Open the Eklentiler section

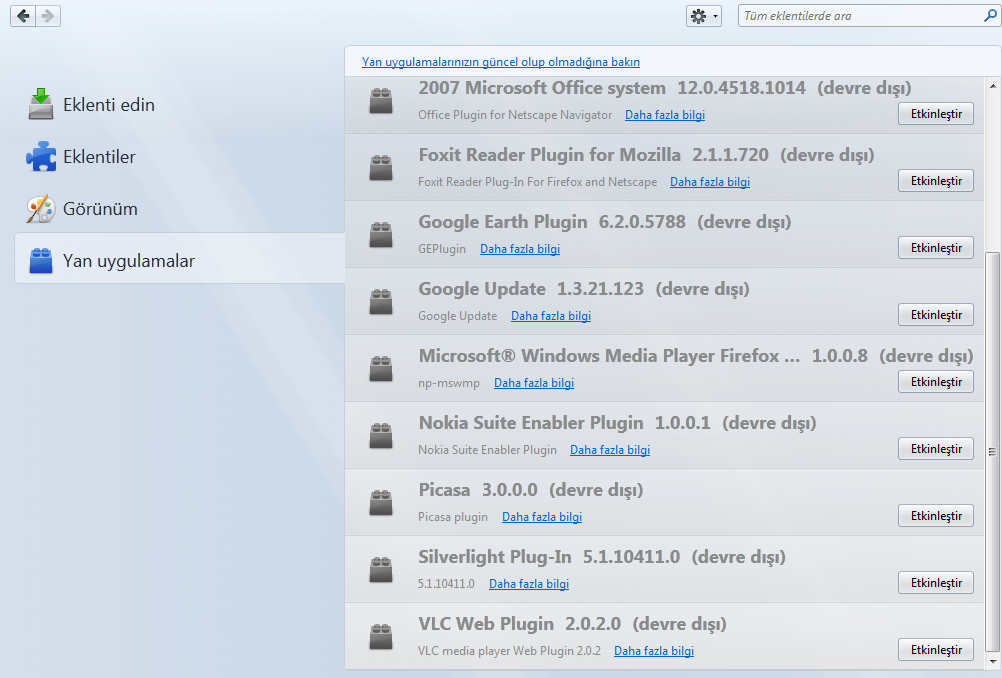coord(180,157)
